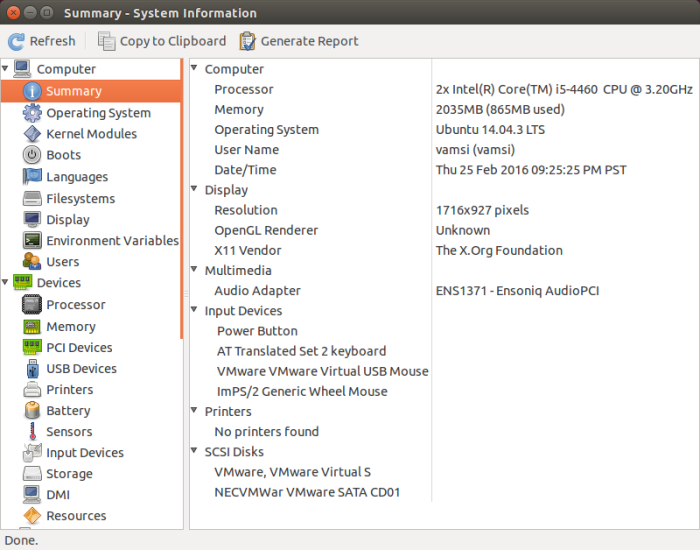Screen dimensions: 700x550
Task: Collapse Input Devices section in details pane
Action: pyautogui.click(x=194, y=309)
